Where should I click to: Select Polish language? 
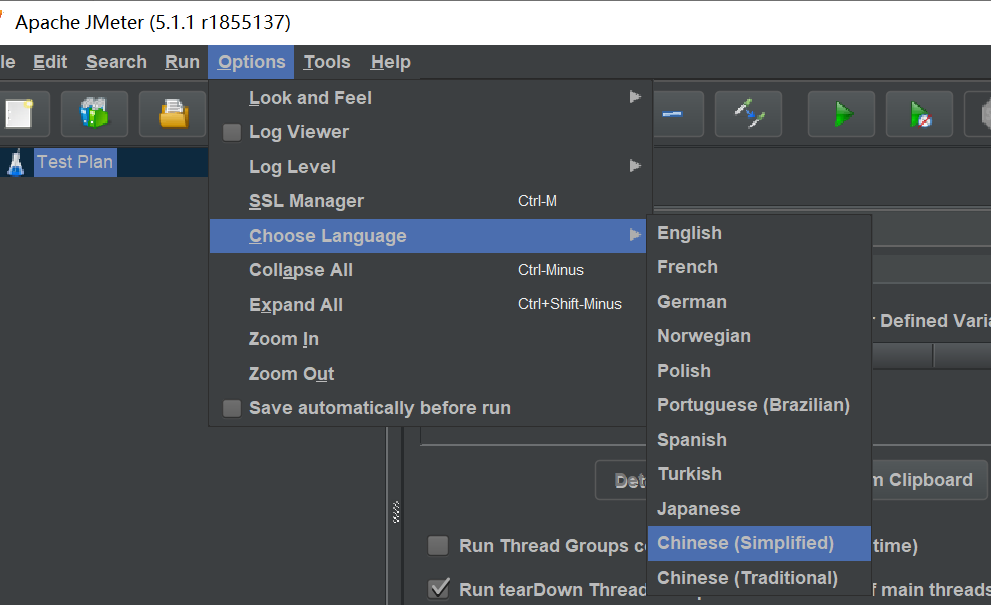(759, 370)
